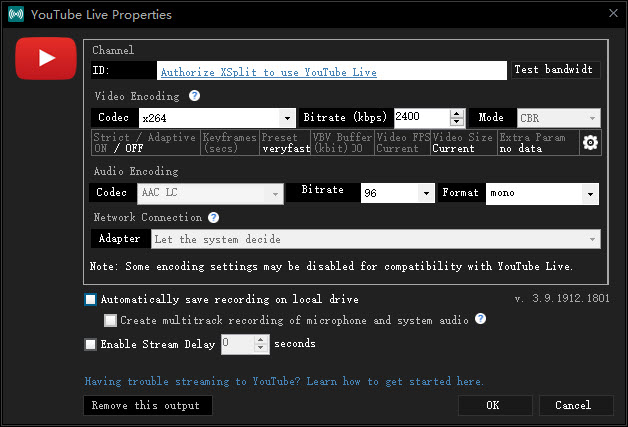Open the CBR Mode dropdown
Screen dimensions: 628x427
558,118
